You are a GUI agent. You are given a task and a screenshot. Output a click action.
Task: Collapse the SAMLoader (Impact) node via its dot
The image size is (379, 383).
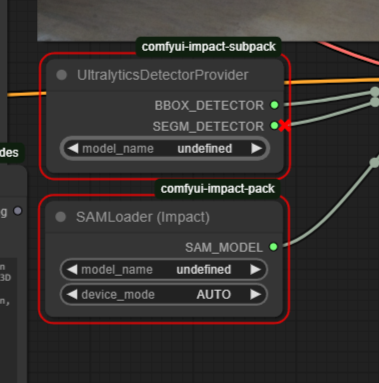(x=61, y=217)
